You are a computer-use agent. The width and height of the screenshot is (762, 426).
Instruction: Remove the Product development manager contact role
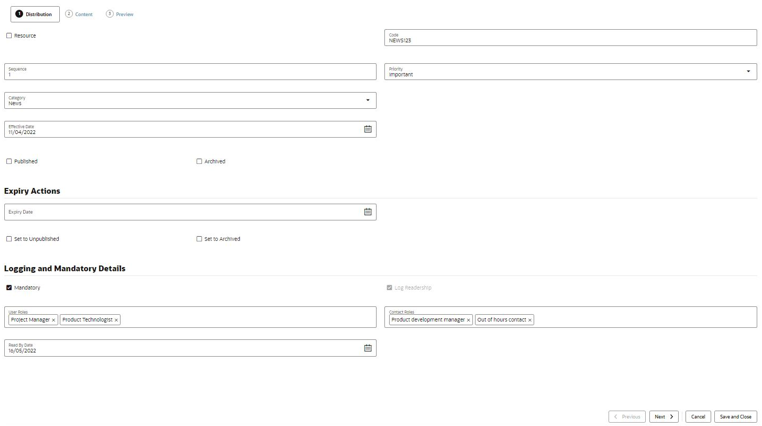click(468, 320)
